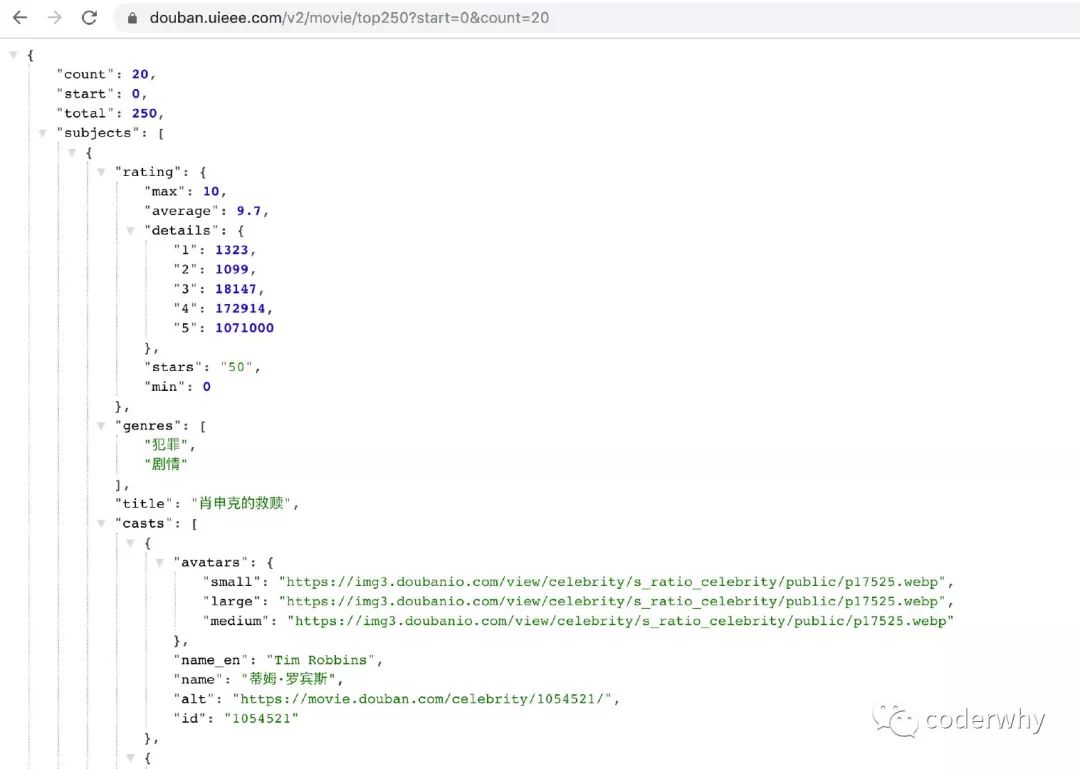
Task: Go back with the browser back arrow
Action: pyautogui.click(x=20, y=18)
